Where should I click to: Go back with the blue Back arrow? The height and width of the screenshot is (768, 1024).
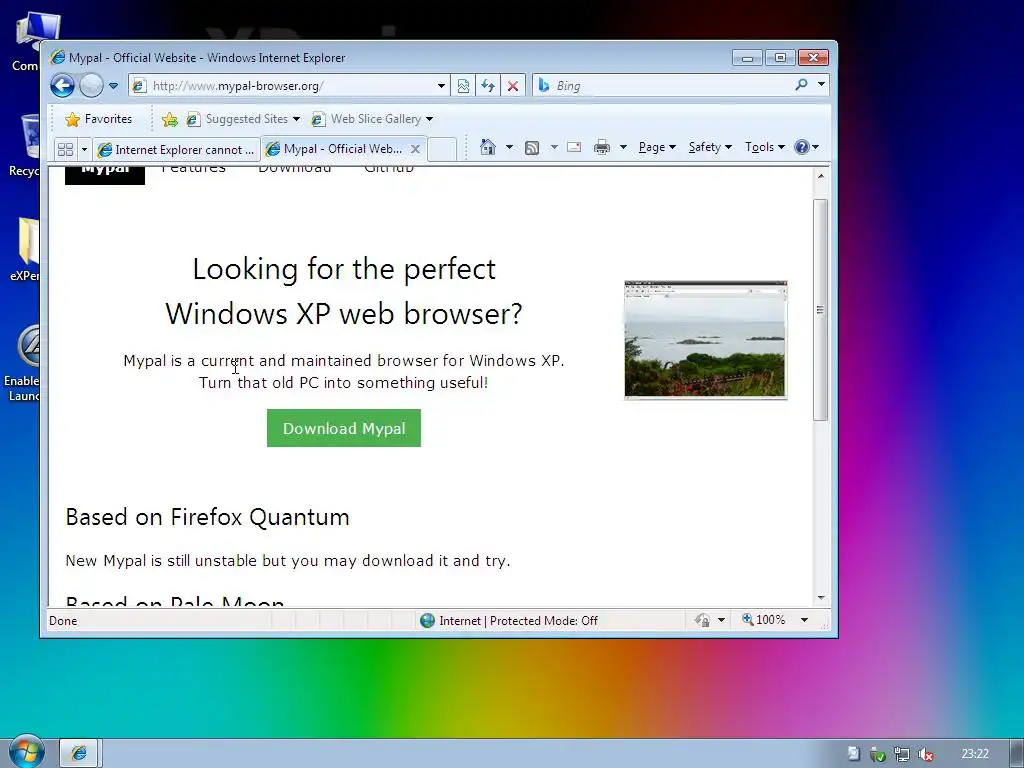63,86
